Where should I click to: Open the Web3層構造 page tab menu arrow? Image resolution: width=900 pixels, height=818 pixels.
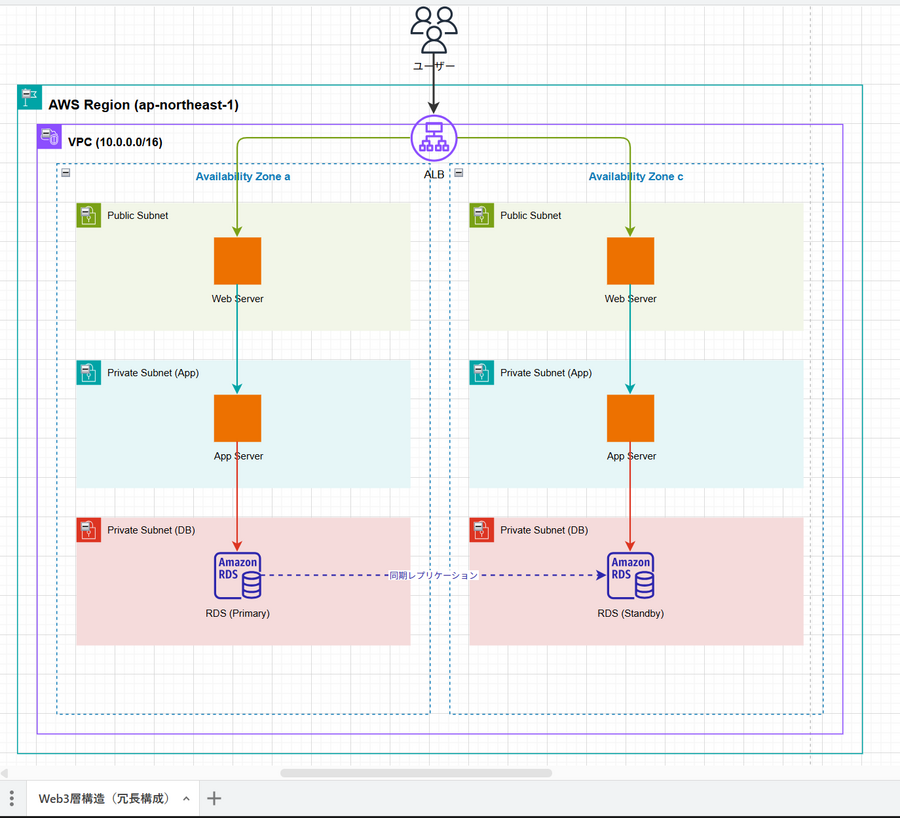[x=186, y=799]
